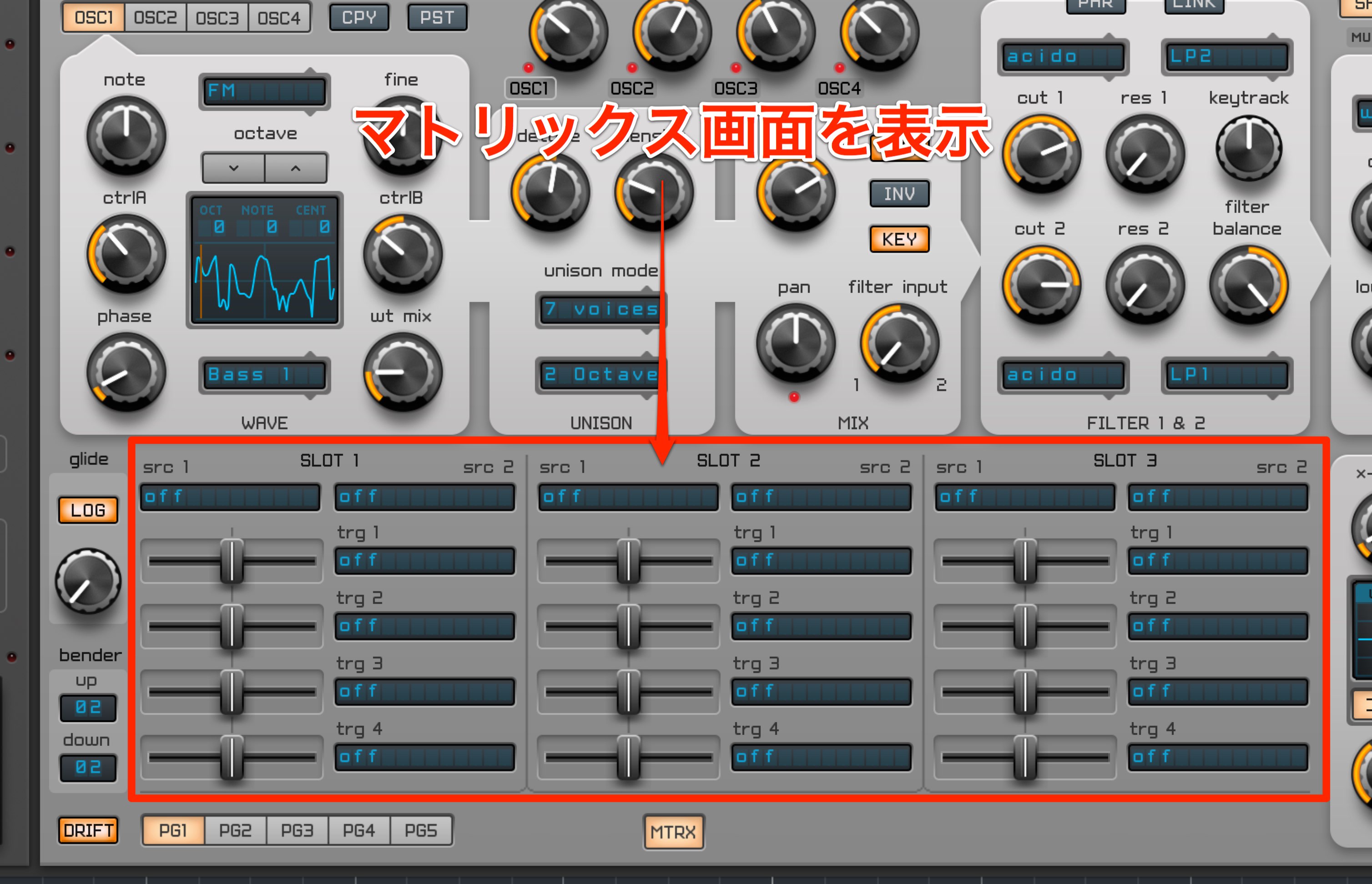Toggle the DRIFT button
1372x884 pixels.
[88, 831]
